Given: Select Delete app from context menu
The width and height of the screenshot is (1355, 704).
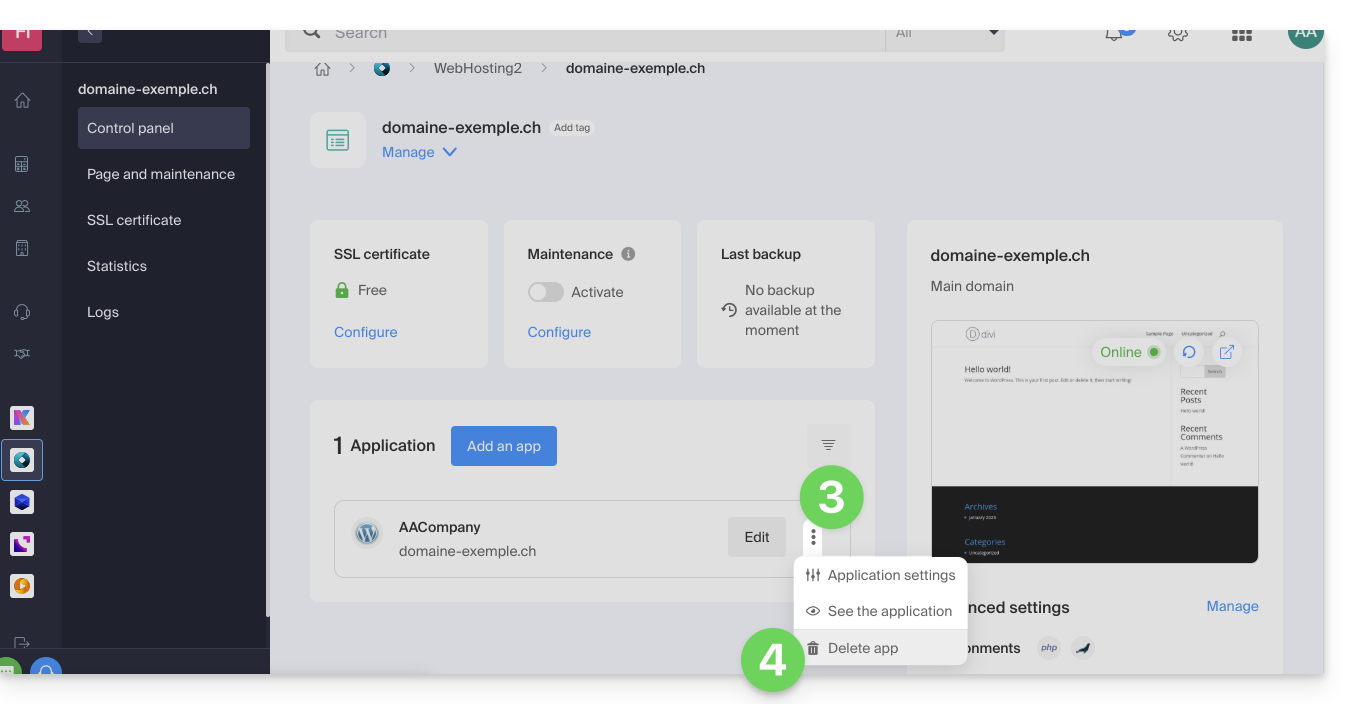Looking at the screenshot, I should (x=862, y=648).
